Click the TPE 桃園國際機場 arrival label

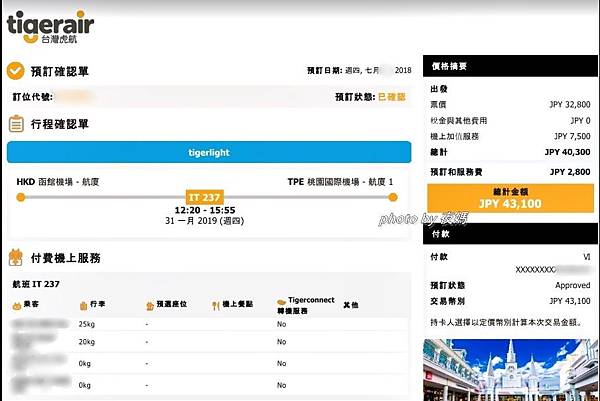point(340,182)
